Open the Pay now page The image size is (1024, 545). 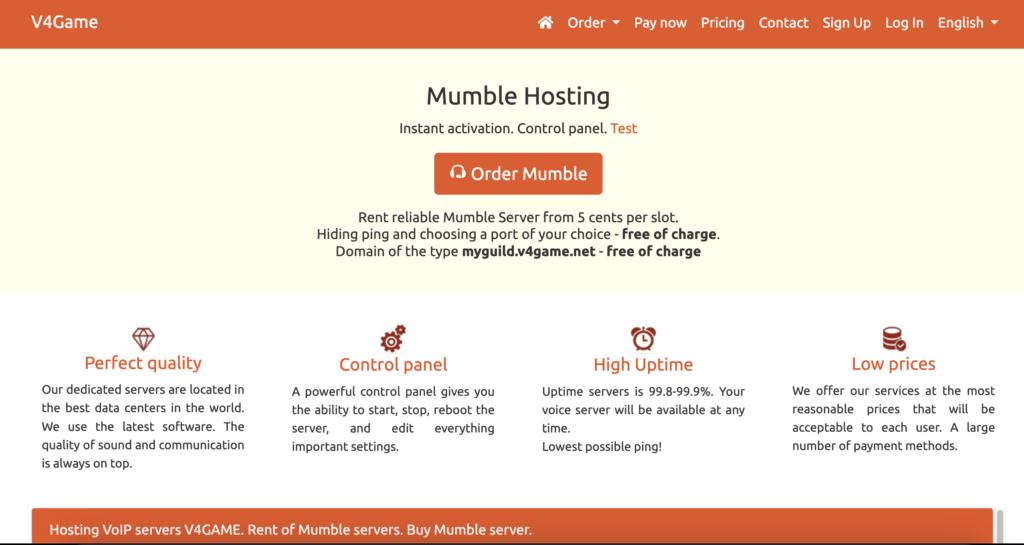[x=660, y=23]
